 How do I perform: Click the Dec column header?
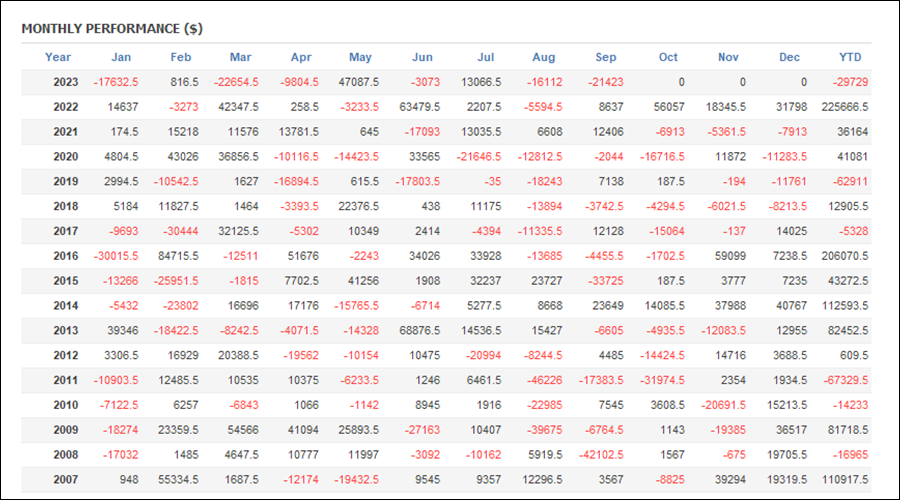pyautogui.click(x=789, y=57)
